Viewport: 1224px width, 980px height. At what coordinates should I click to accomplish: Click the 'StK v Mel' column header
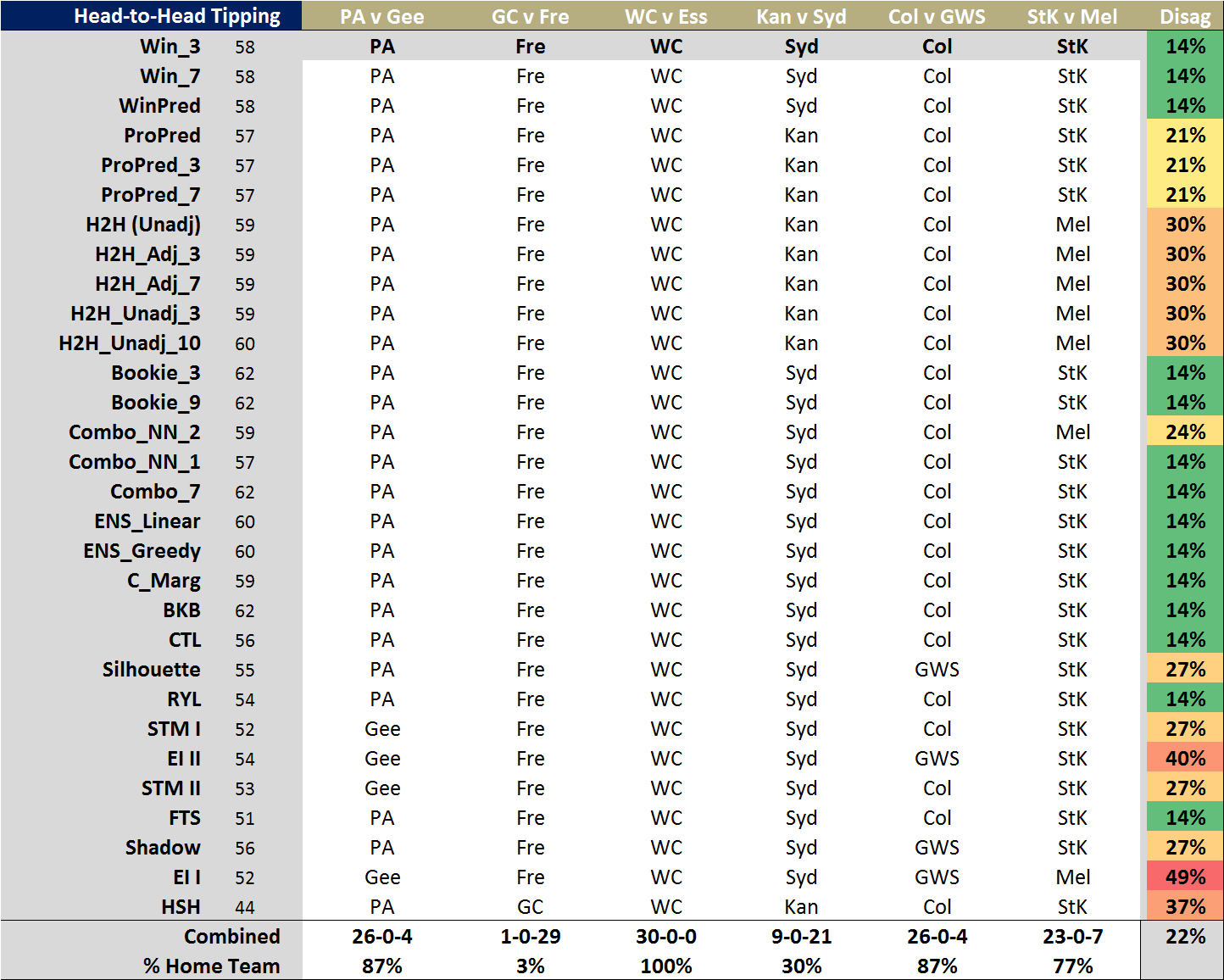(x=1072, y=16)
